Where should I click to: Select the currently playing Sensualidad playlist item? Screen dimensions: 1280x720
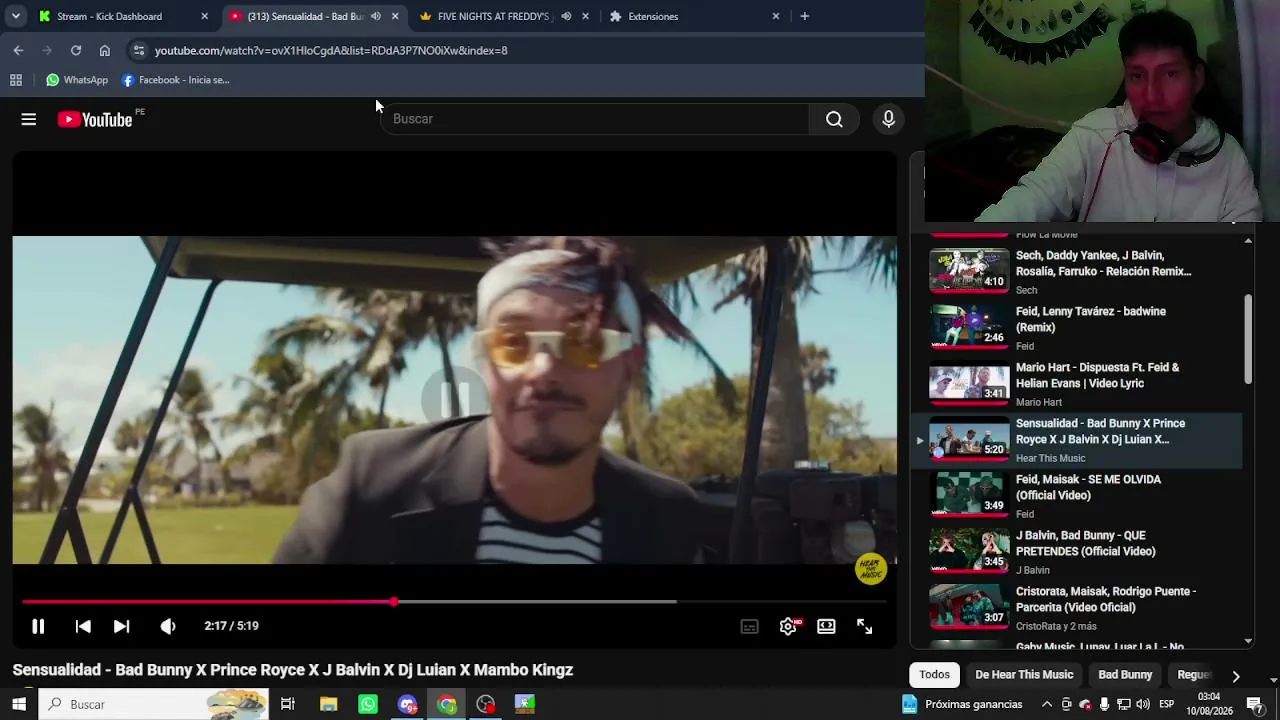click(1078, 441)
